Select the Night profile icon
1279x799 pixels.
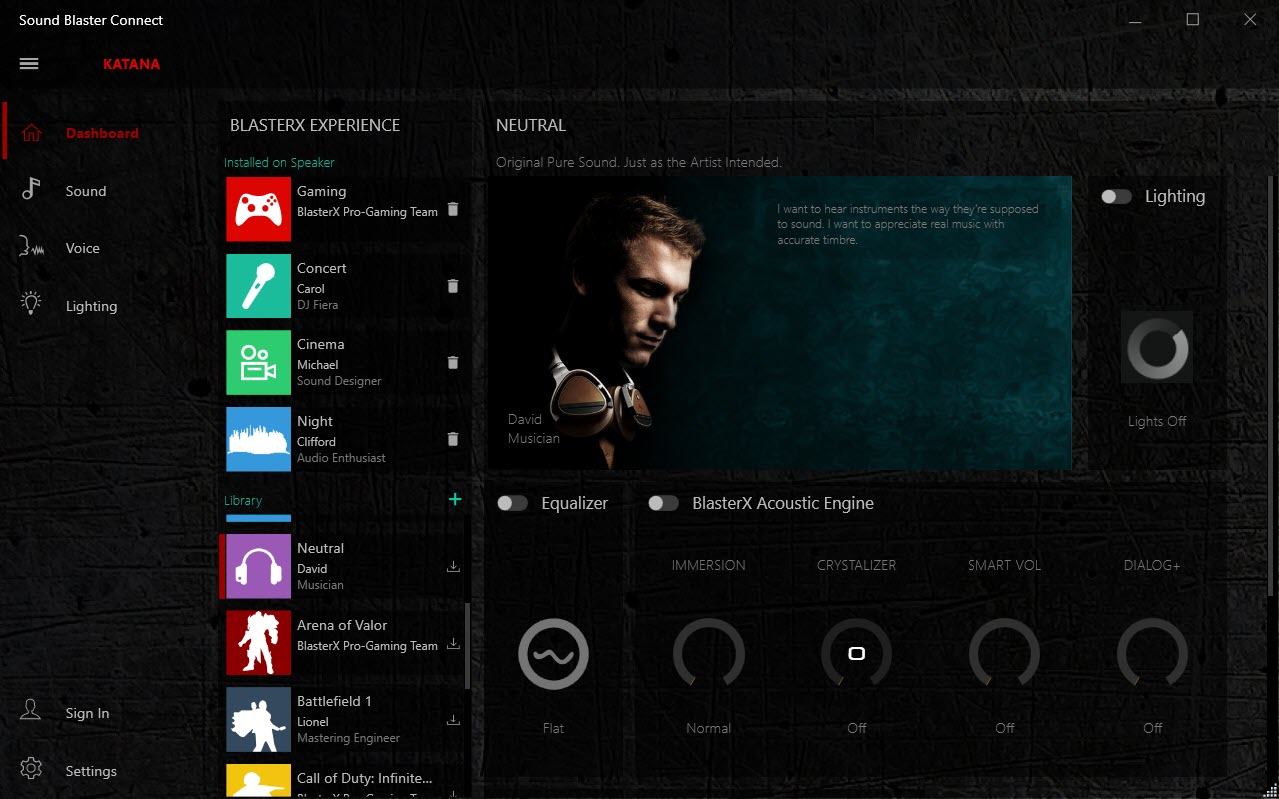[x=258, y=439]
